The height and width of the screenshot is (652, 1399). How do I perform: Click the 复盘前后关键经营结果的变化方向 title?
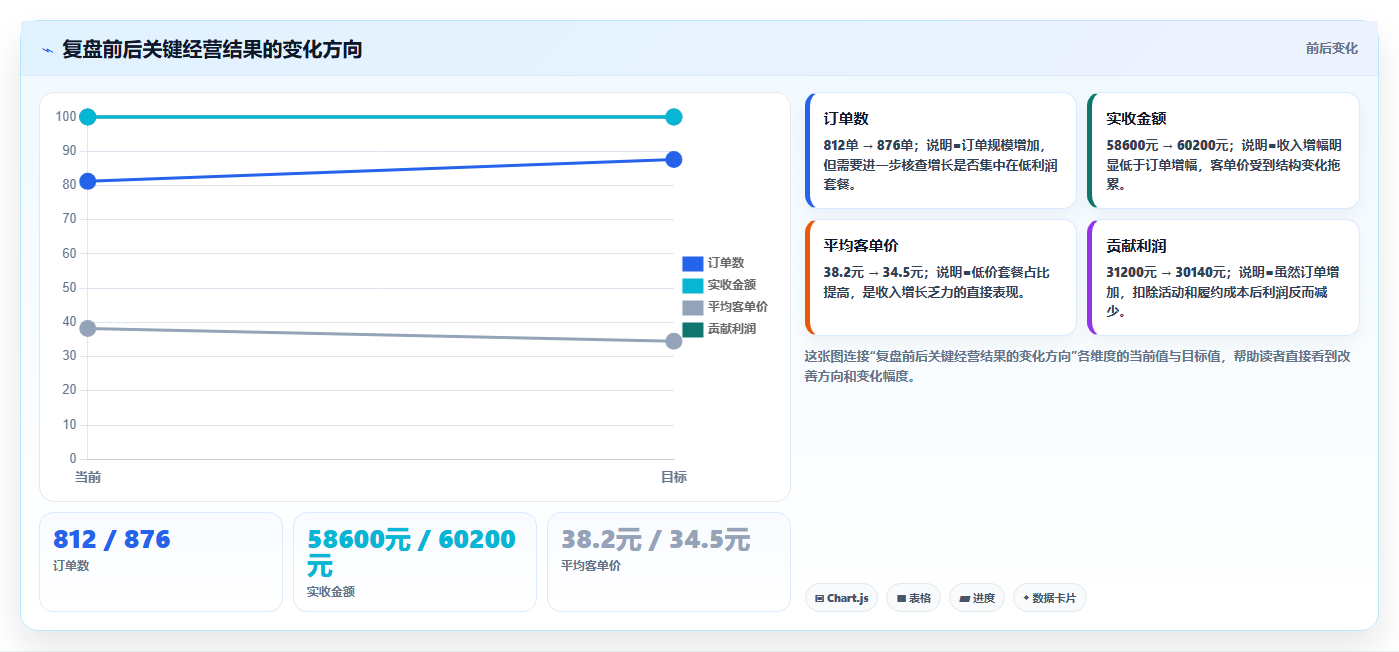tap(212, 49)
